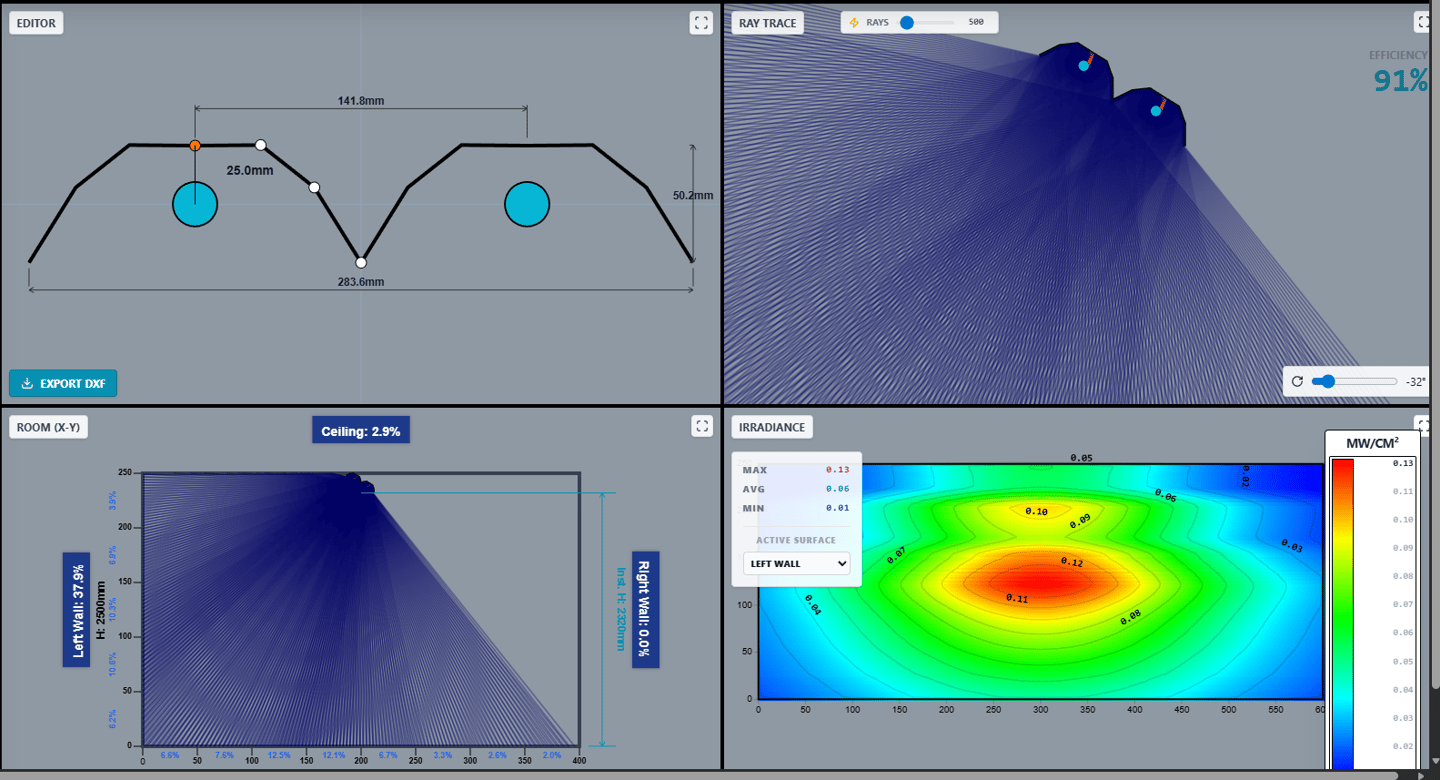The width and height of the screenshot is (1440, 780).
Task: Select the white handle right of the orange point
Action: click(x=261, y=145)
